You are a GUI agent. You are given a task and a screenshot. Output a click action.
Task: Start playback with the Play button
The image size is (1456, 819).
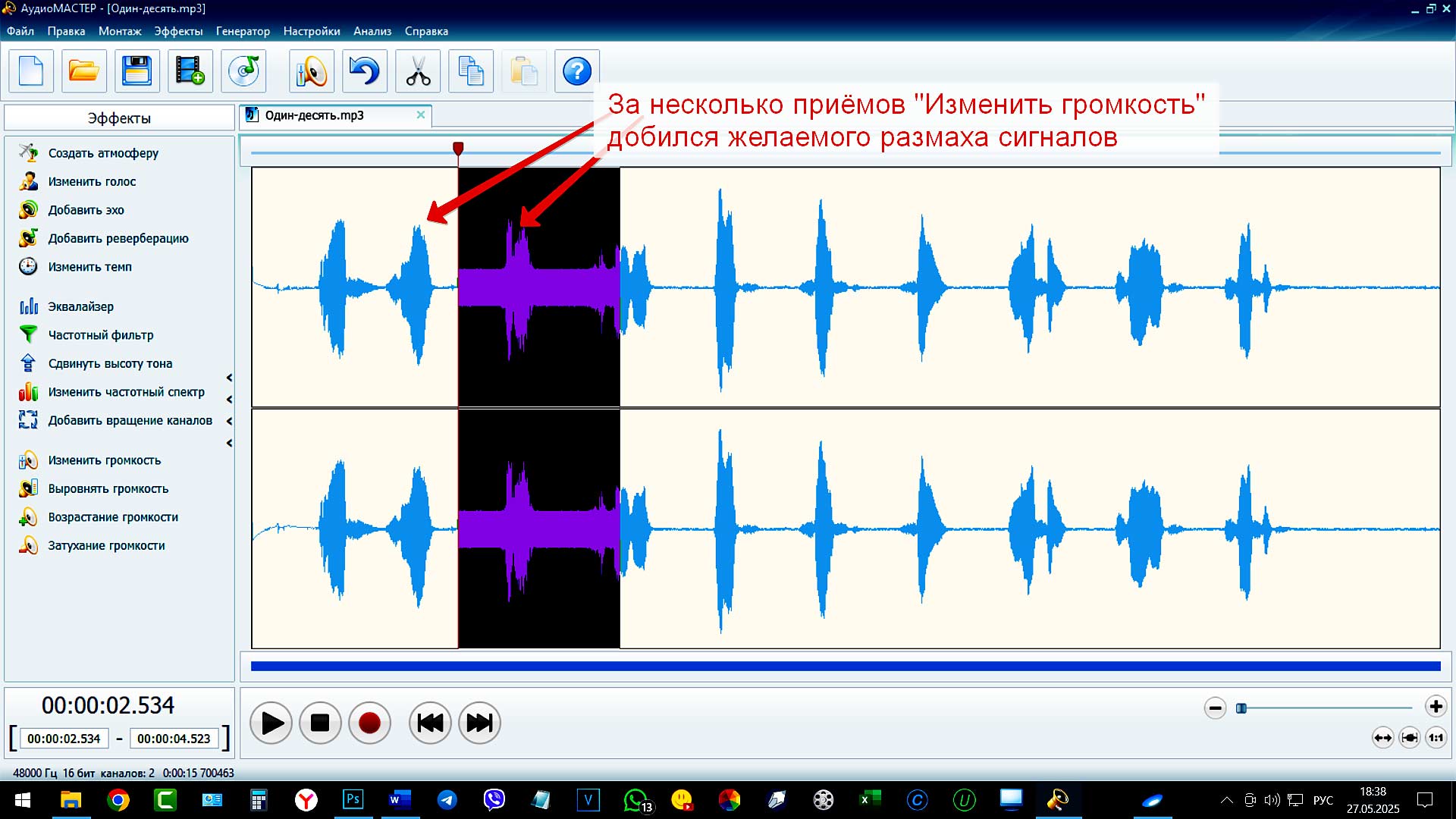271,723
